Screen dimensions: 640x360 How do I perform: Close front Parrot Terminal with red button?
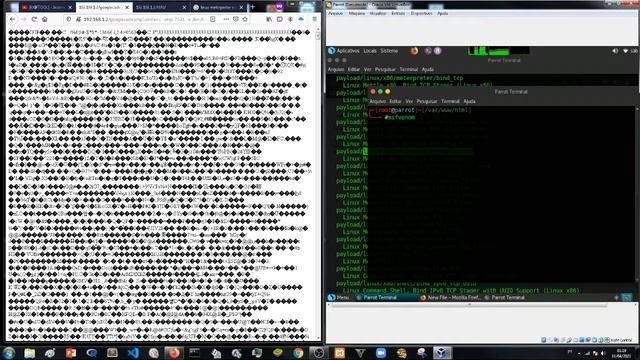[373, 91]
